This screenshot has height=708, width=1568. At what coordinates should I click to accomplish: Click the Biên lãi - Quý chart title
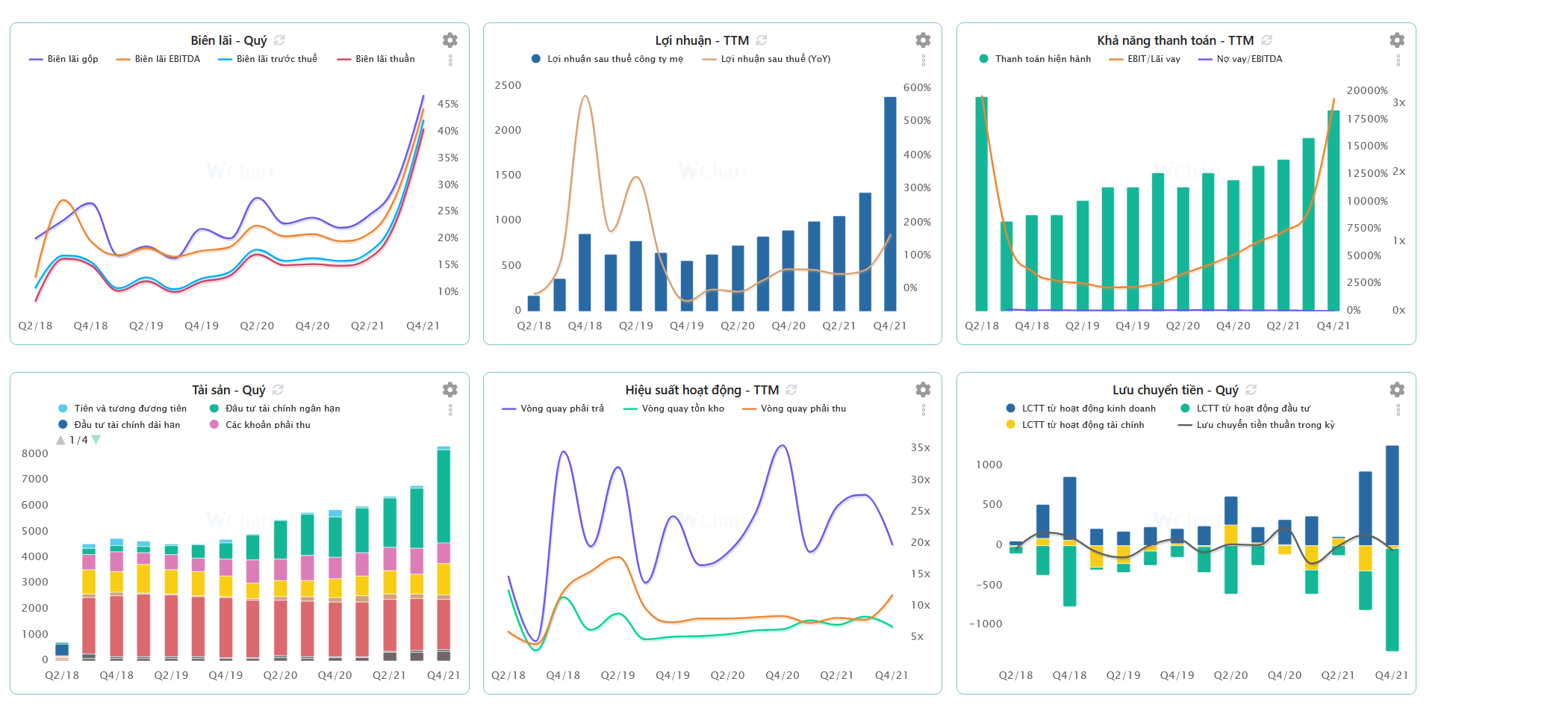[x=228, y=40]
